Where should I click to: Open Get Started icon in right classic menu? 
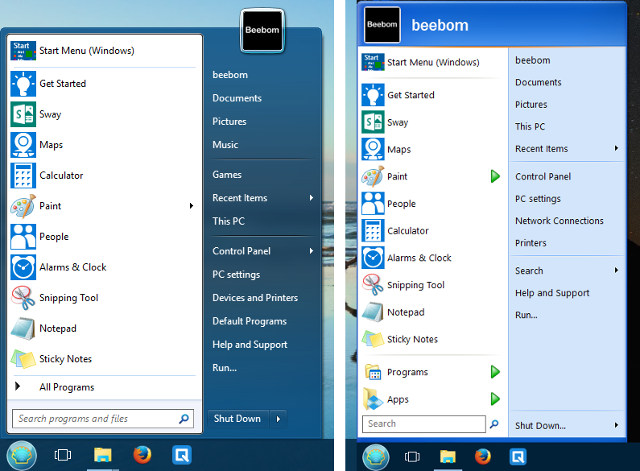tap(373, 95)
